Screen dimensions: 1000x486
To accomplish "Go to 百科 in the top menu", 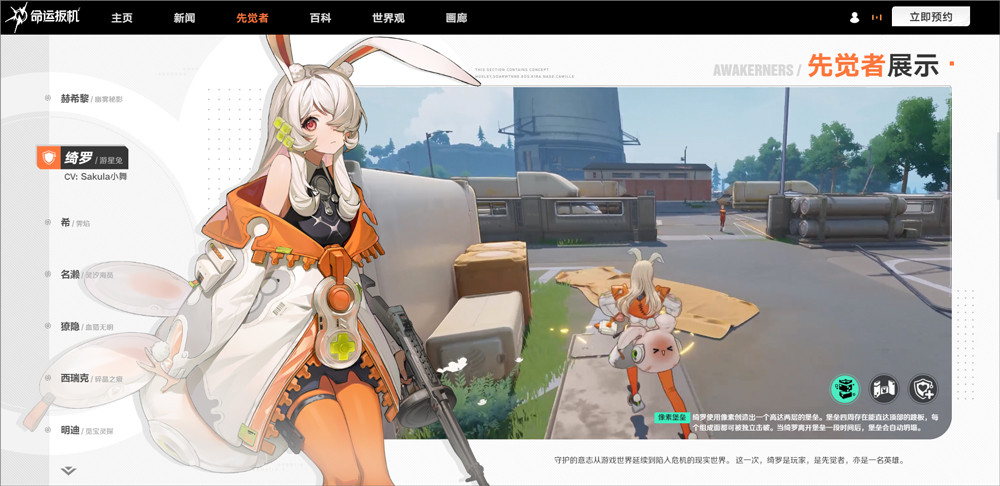I will coord(320,18).
